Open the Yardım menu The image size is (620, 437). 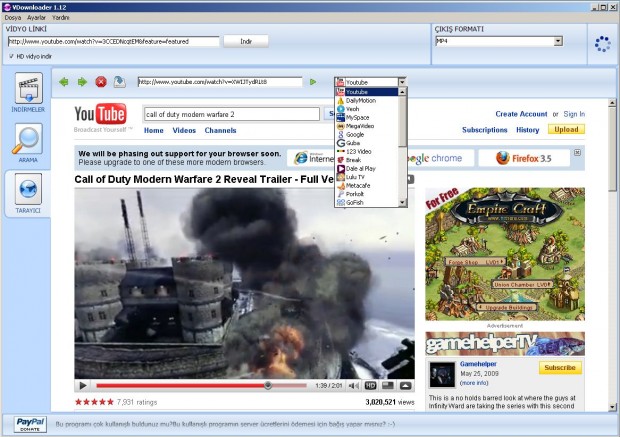[60, 18]
